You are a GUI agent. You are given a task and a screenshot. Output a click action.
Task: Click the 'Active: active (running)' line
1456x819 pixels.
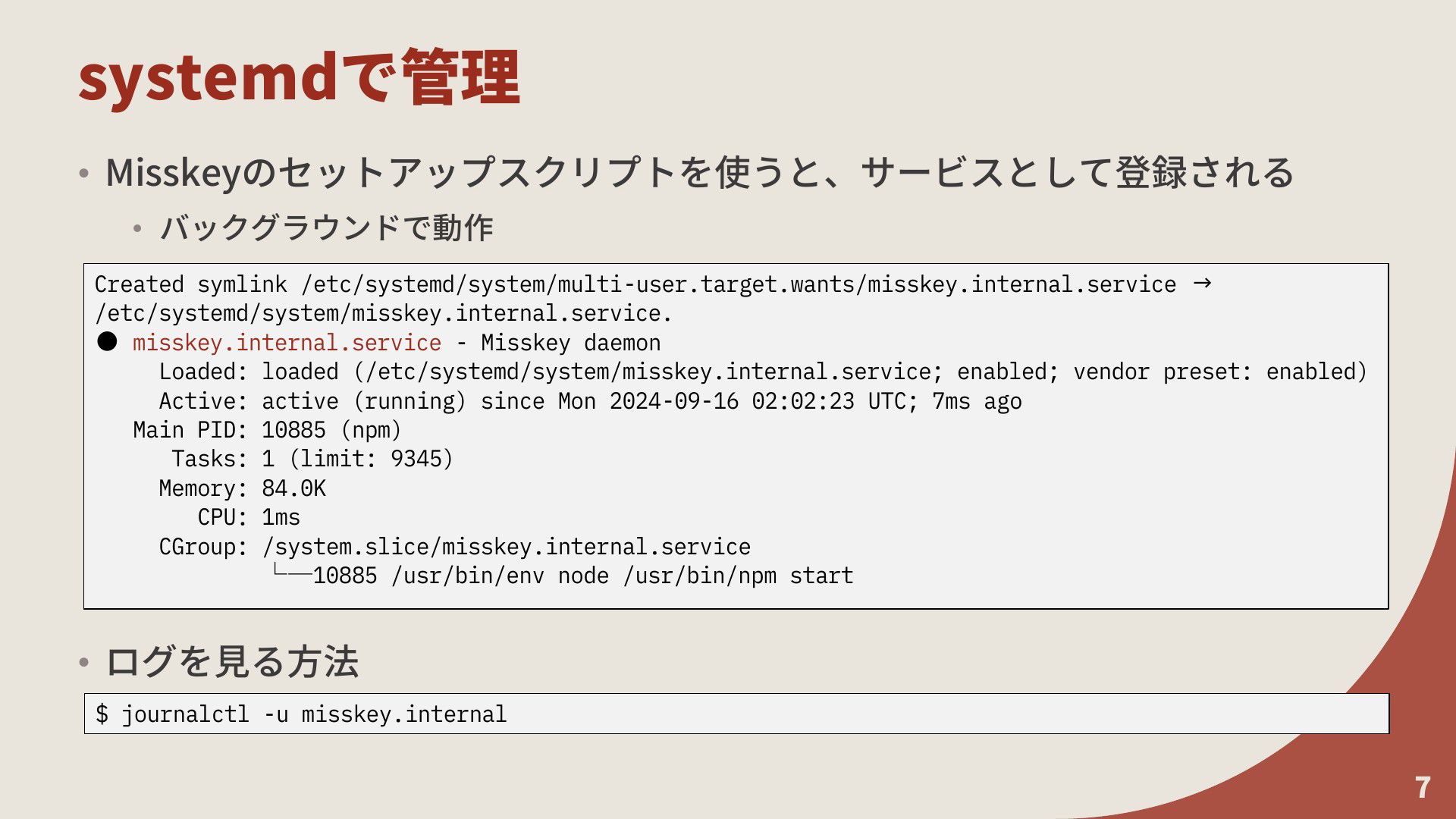click(x=590, y=401)
